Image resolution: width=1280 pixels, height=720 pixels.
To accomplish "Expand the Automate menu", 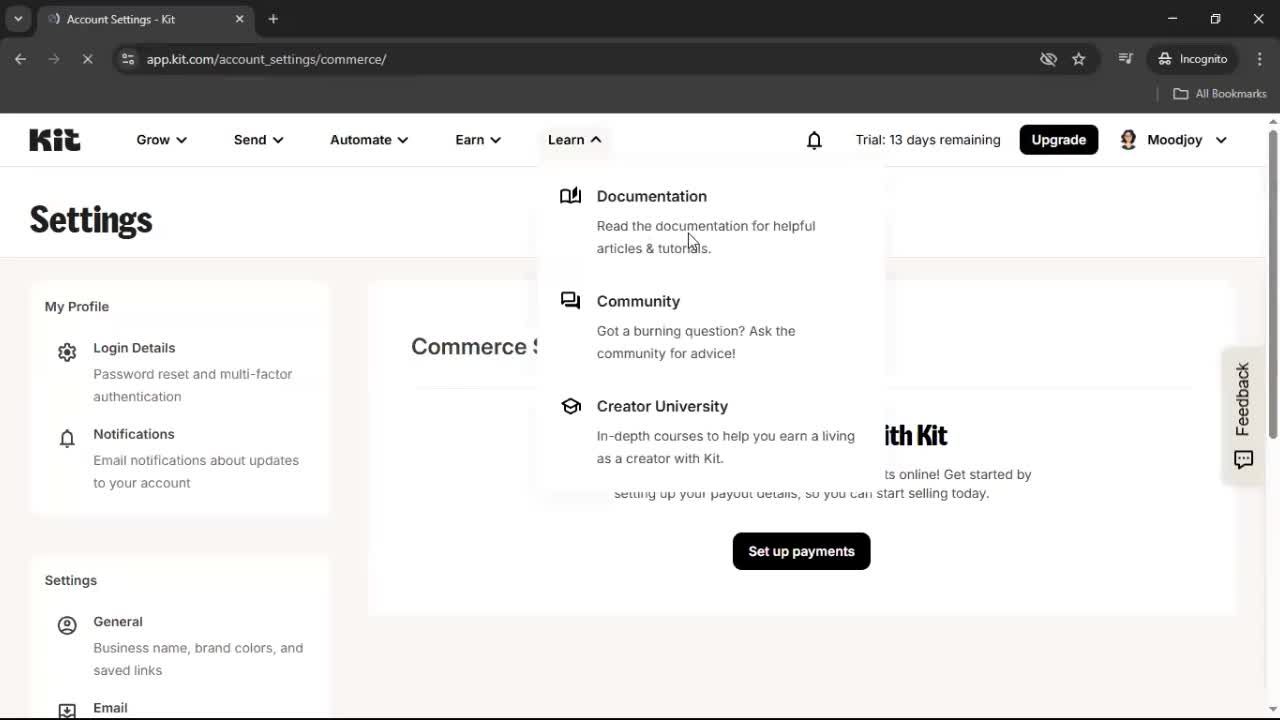I will pos(368,140).
